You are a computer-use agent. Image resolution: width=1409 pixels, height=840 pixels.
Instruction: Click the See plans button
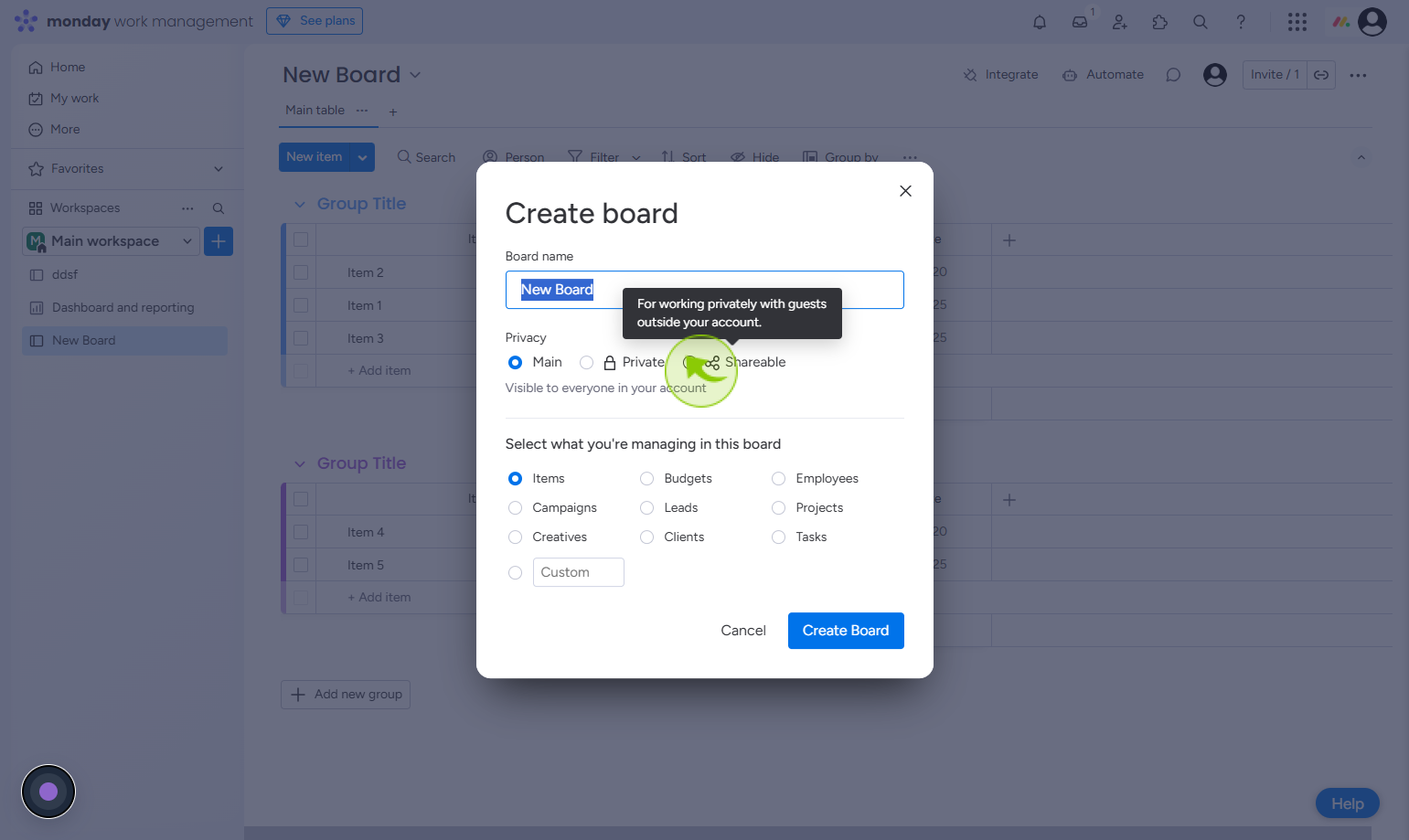(x=315, y=21)
